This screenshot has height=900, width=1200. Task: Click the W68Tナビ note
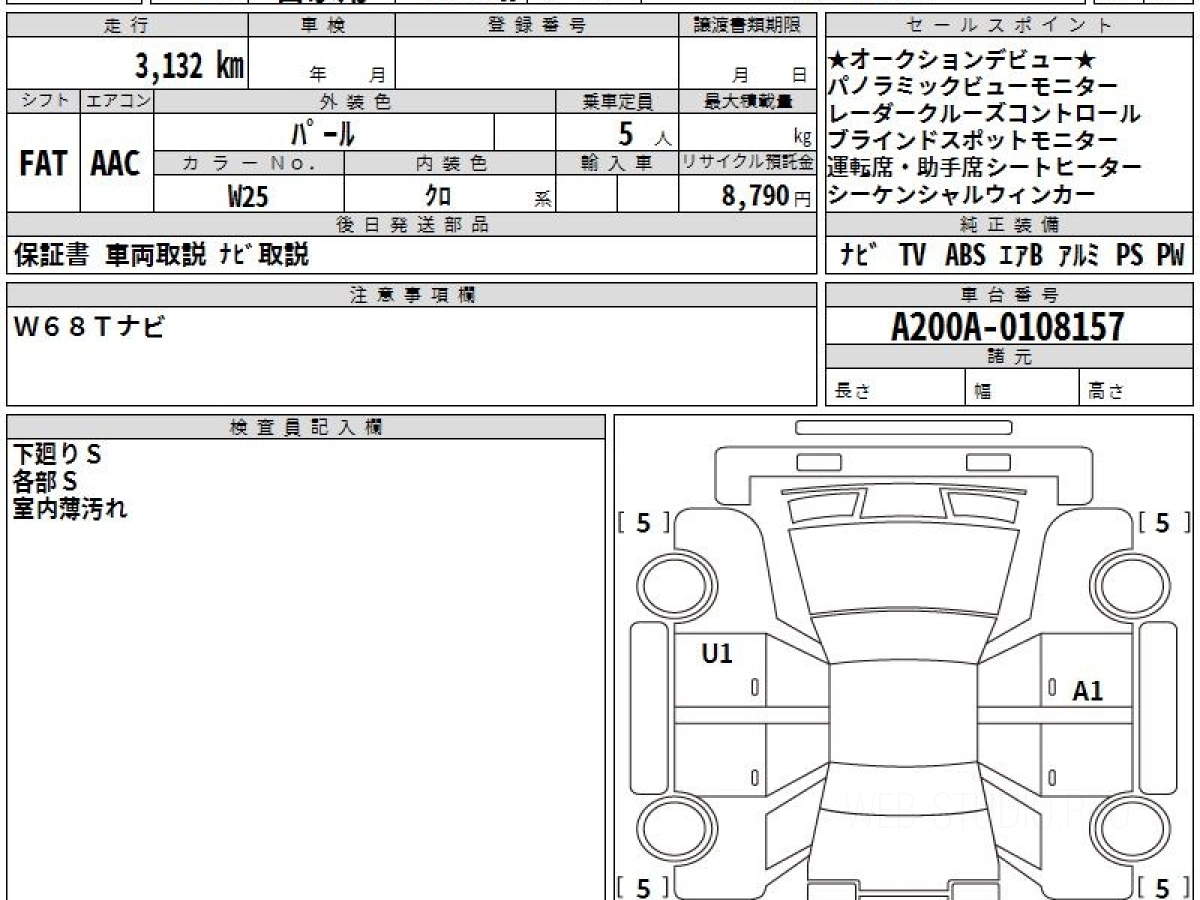89,327
